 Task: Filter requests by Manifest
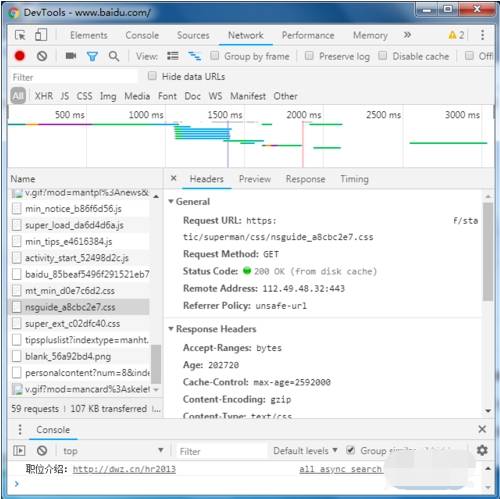pos(248,96)
